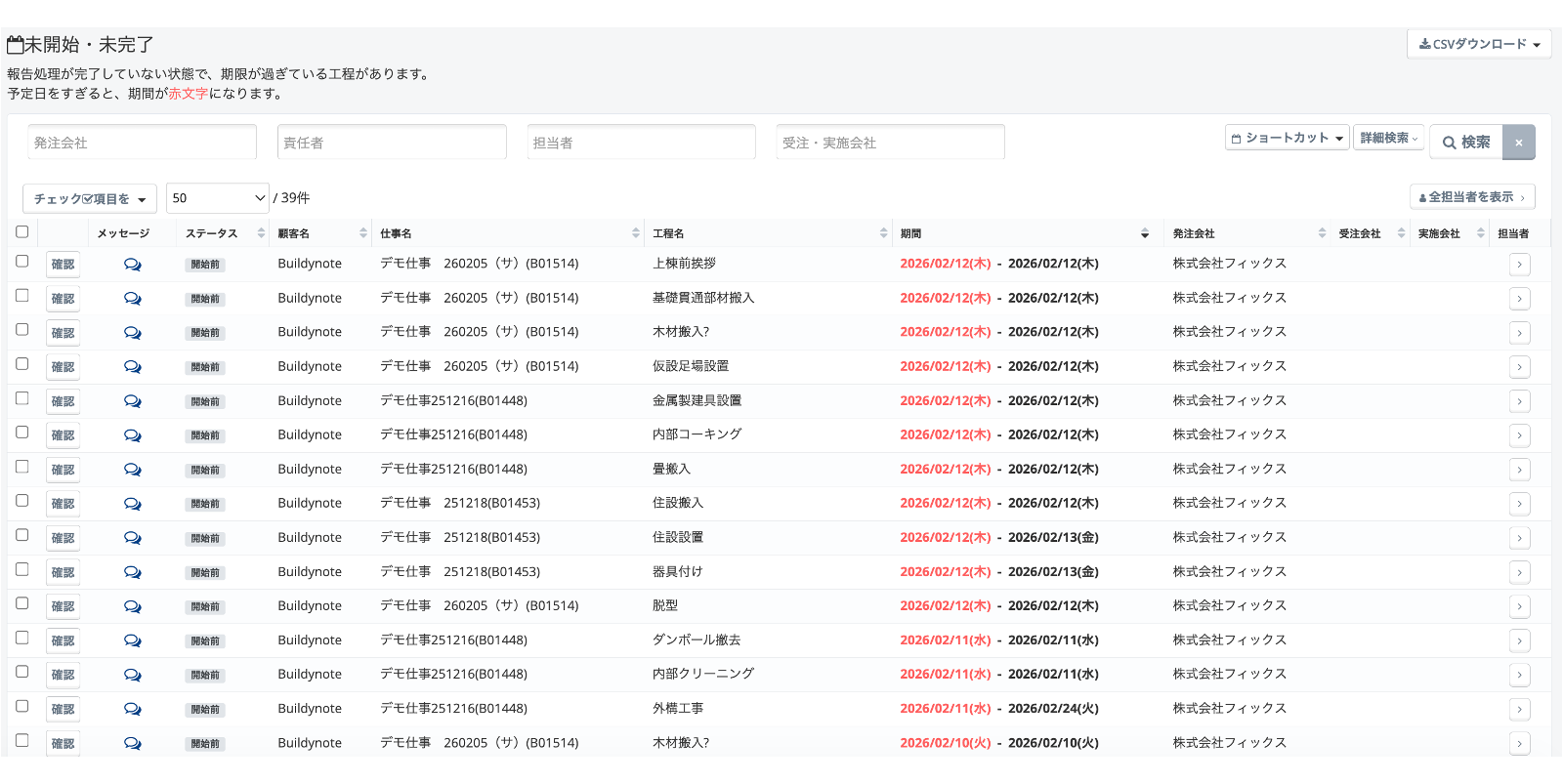Click 確認 button for 器具付け row
Viewport: 1563px width, 784px height.
pyautogui.click(x=63, y=572)
